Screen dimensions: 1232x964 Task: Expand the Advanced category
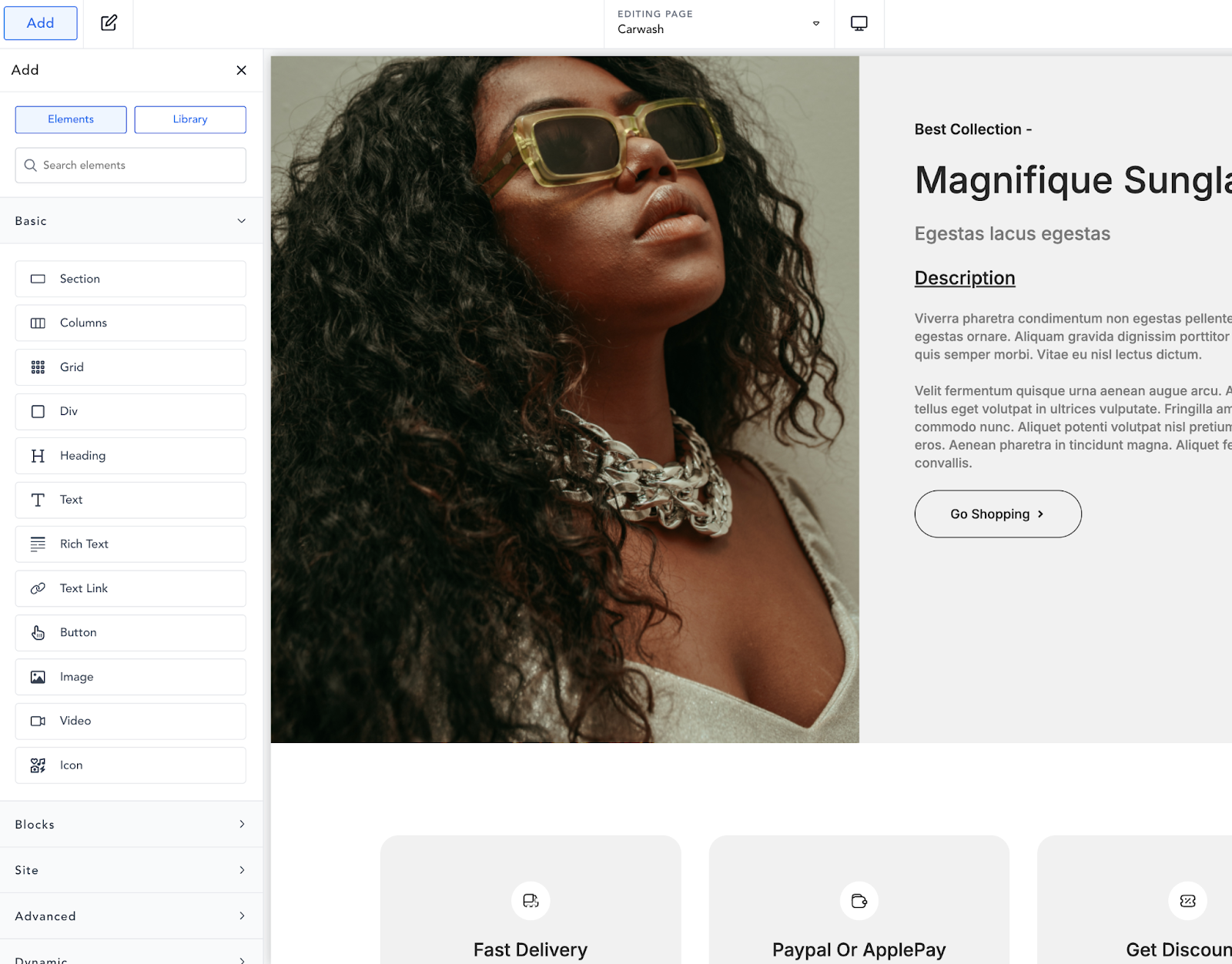131,915
